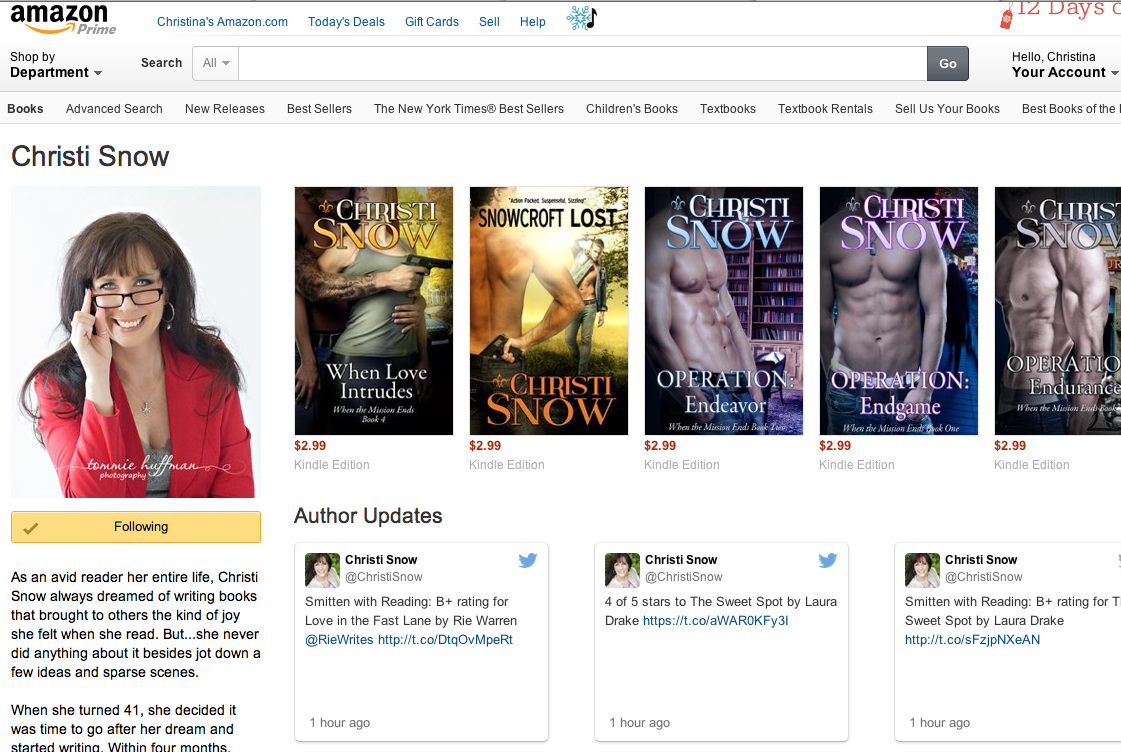The height and width of the screenshot is (752, 1121).
Task: Open the Snowcroft Lost book cover
Action: [548, 311]
